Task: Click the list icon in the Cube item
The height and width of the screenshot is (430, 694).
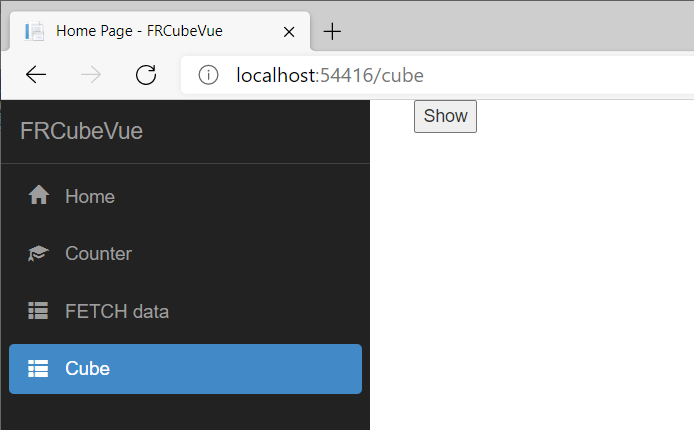Action: [x=38, y=368]
